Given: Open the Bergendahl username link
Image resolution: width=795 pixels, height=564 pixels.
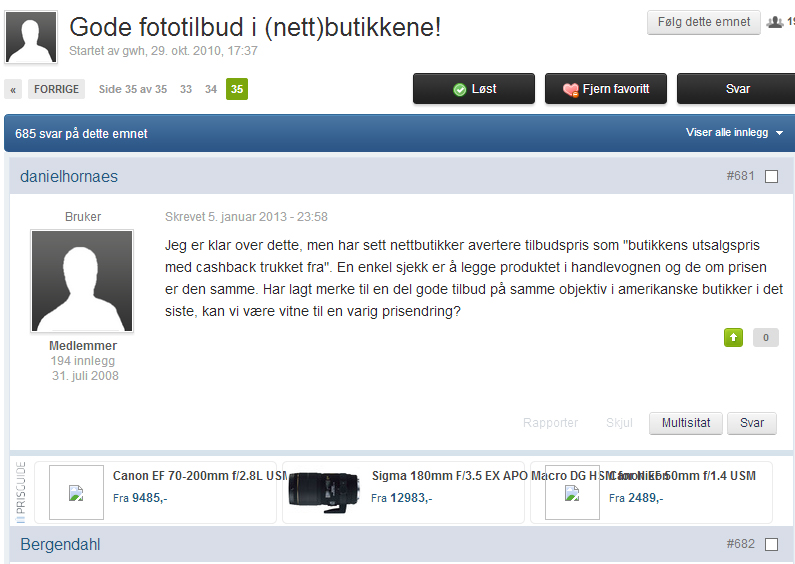Looking at the screenshot, I should point(60,544).
